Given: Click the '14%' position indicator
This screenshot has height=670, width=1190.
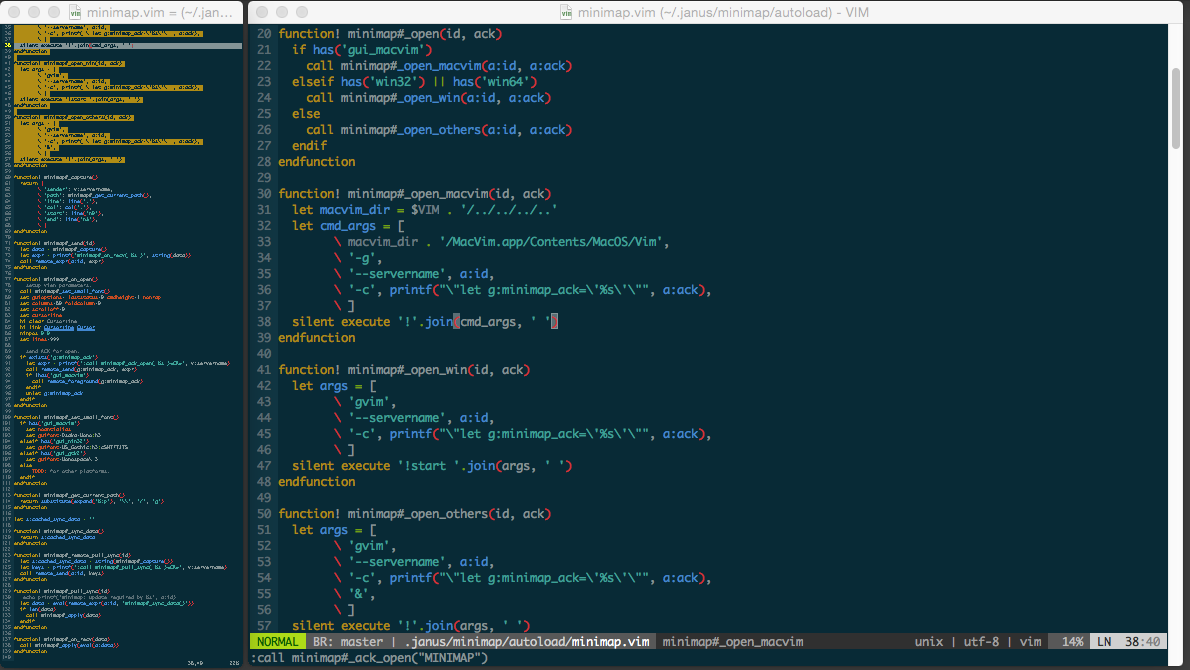Looking at the screenshot, I should tap(1072, 642).
